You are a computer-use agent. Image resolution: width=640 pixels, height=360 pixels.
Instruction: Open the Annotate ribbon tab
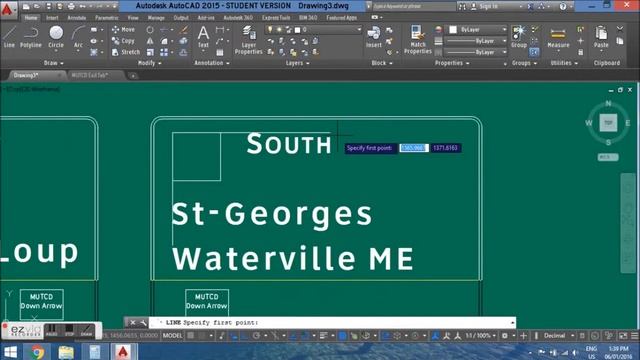(77, 18)
